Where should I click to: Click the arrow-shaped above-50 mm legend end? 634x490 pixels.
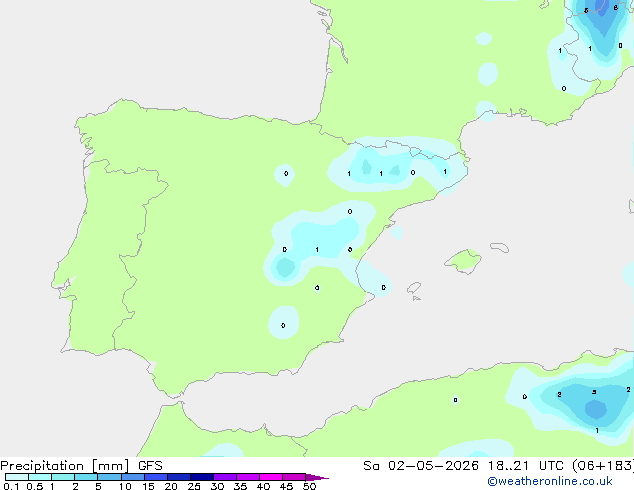(x=317, y=477)
